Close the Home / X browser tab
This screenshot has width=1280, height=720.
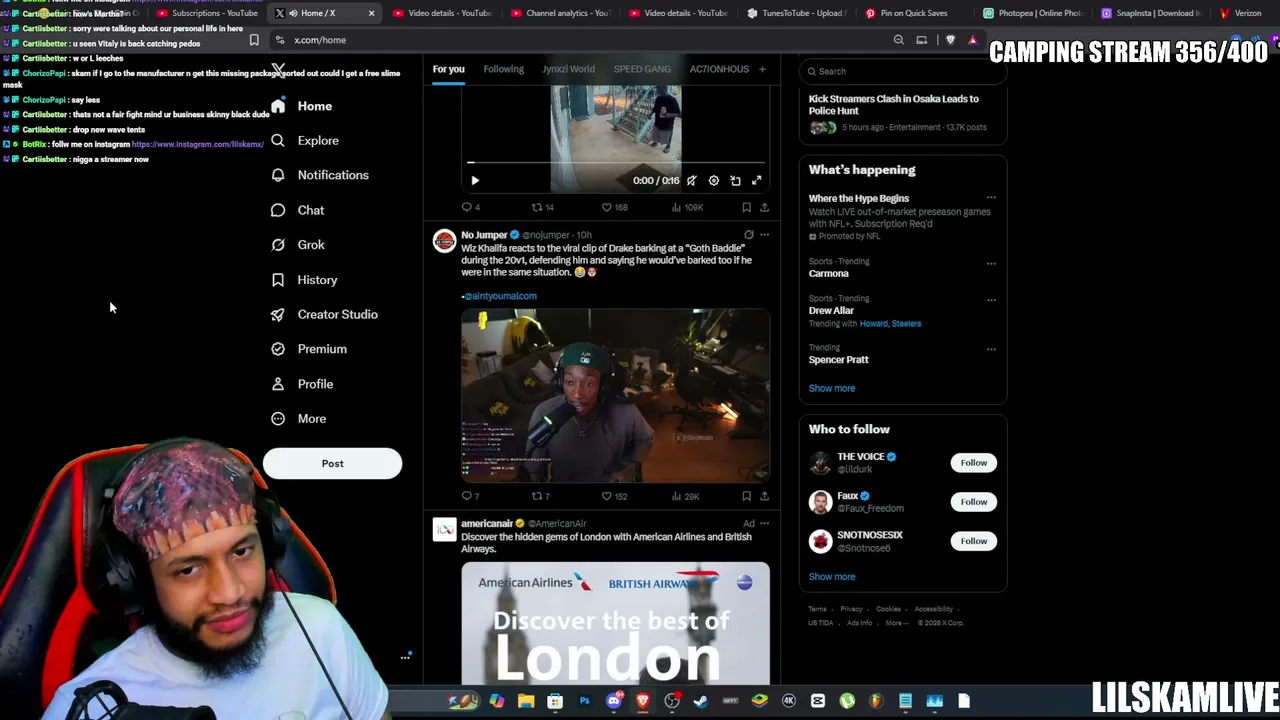point(371,13)
